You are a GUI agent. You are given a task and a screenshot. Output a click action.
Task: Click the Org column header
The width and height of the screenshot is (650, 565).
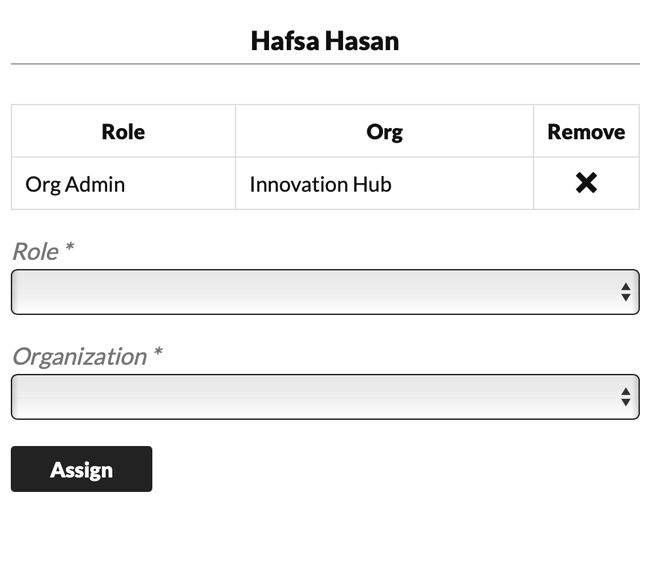click(384, 131)
